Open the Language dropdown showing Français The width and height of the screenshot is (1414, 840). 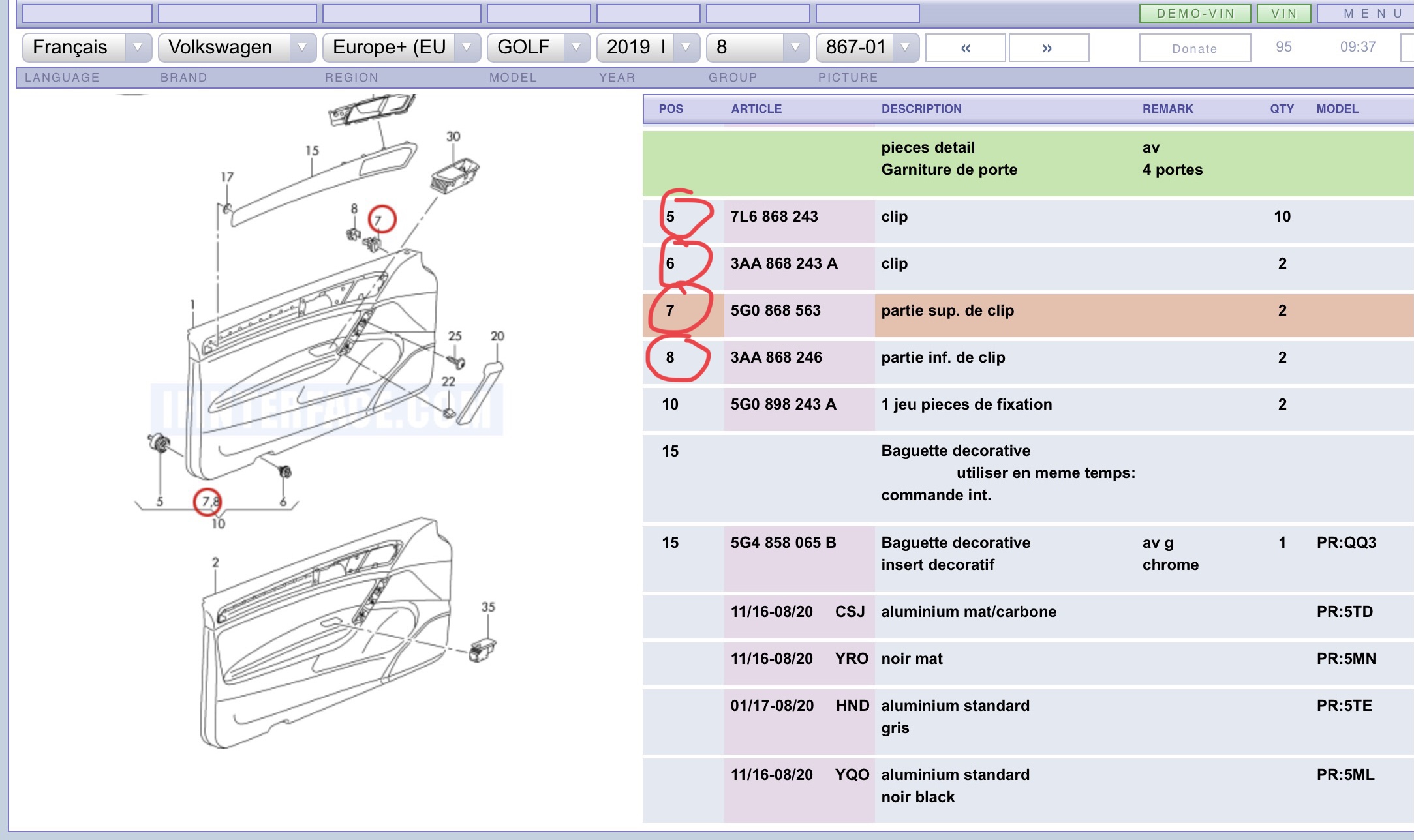tap(87, 48)
